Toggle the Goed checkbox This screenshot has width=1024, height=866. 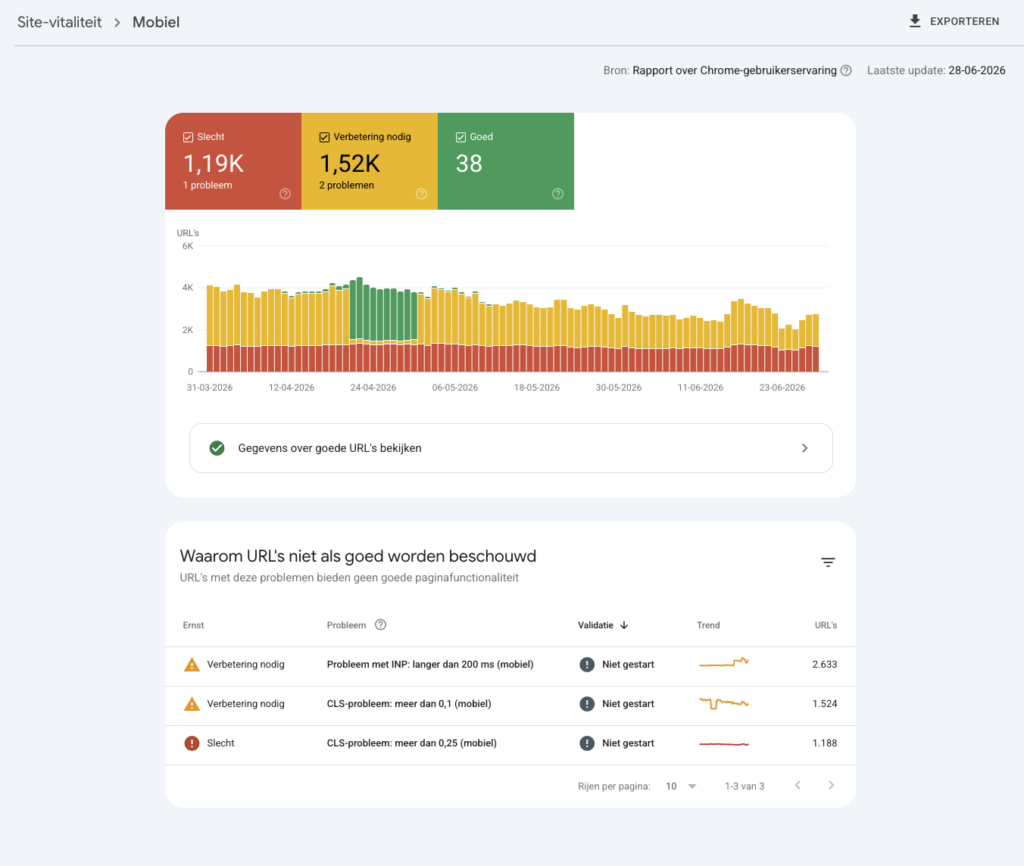tap(460, 137)
